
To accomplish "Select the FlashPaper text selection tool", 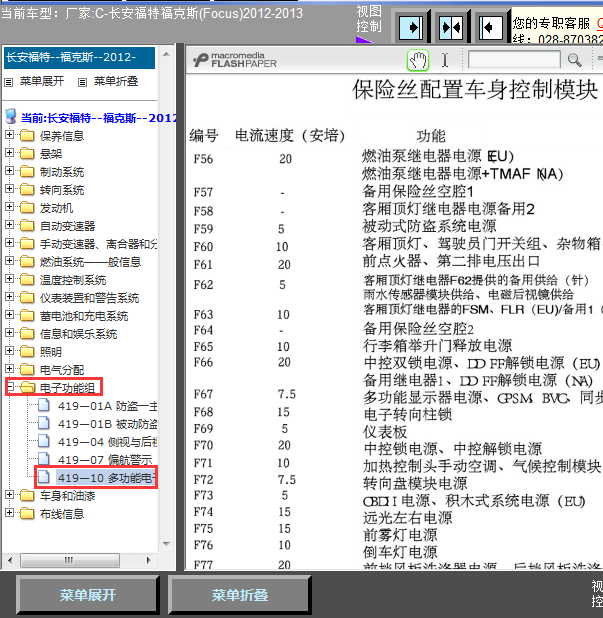I will click(x=445, y=61).
